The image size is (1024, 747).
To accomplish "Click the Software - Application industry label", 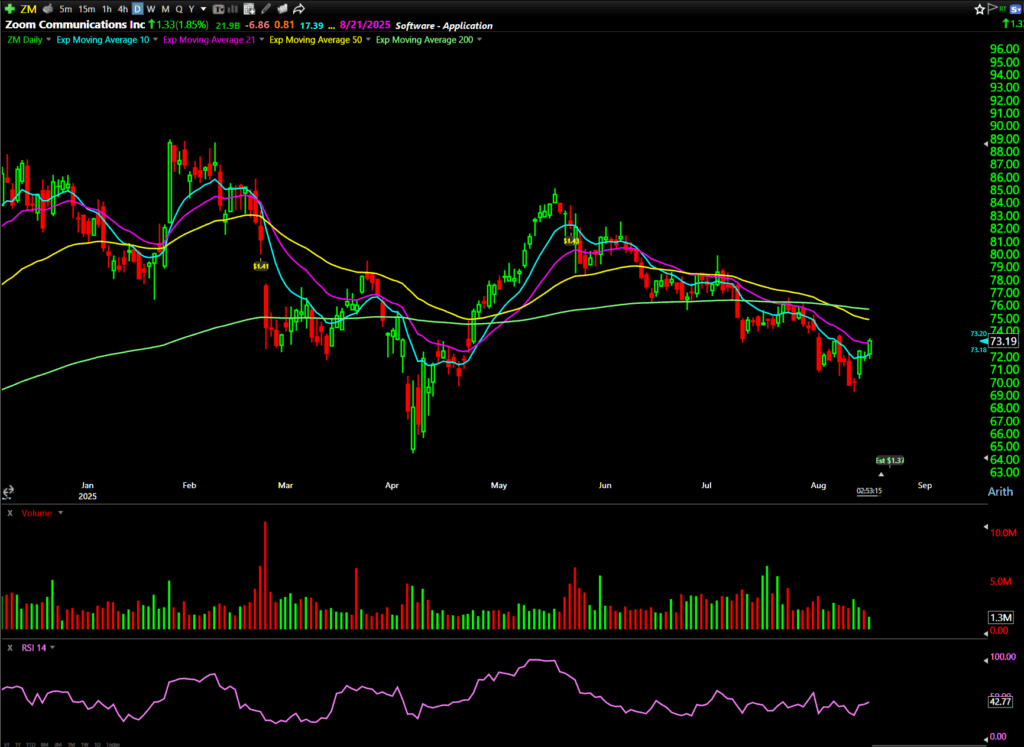I will tap(444, 25).
